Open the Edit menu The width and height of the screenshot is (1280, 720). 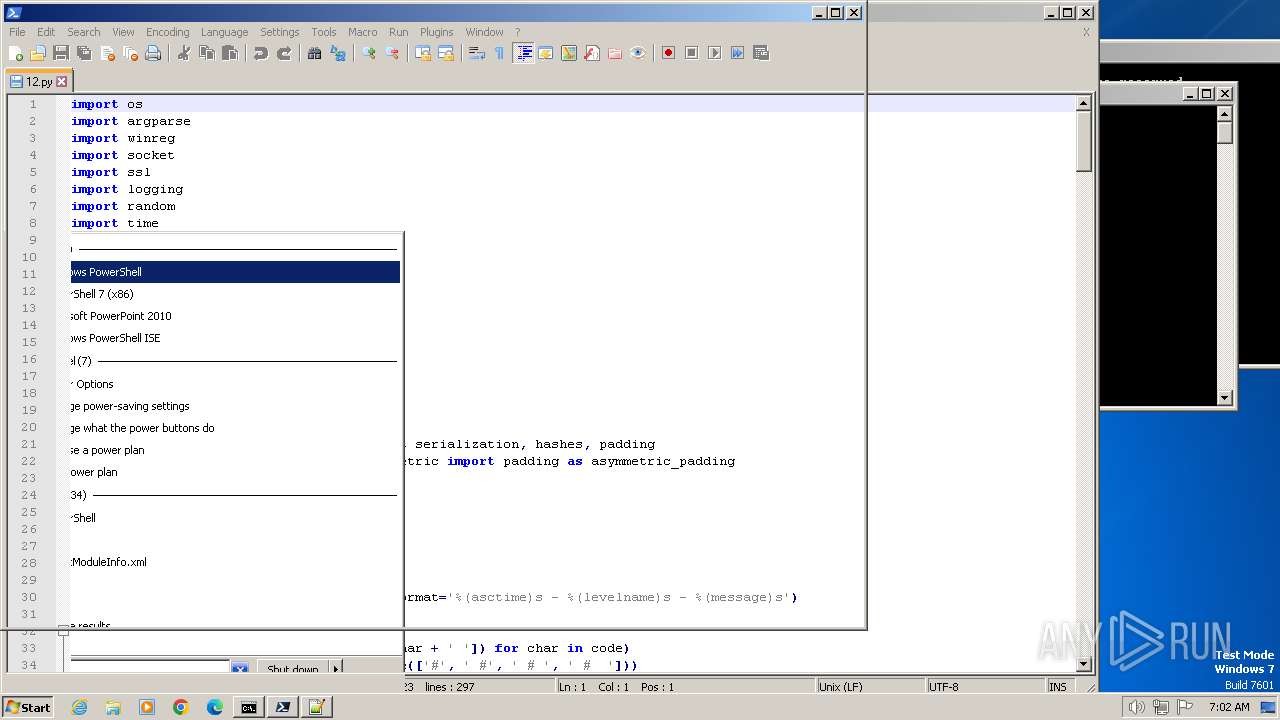click(46, 32)
